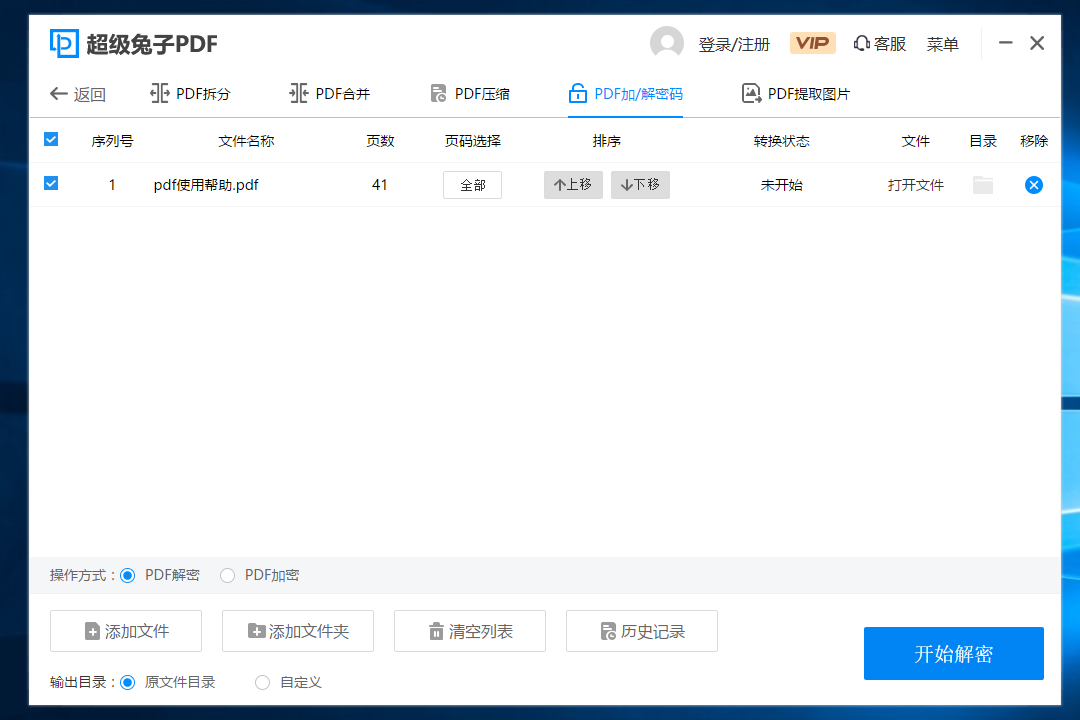Viewport: 1080px width, 720px height.
Task: Open the 全部 page range selector
Action: coord(472,185)
